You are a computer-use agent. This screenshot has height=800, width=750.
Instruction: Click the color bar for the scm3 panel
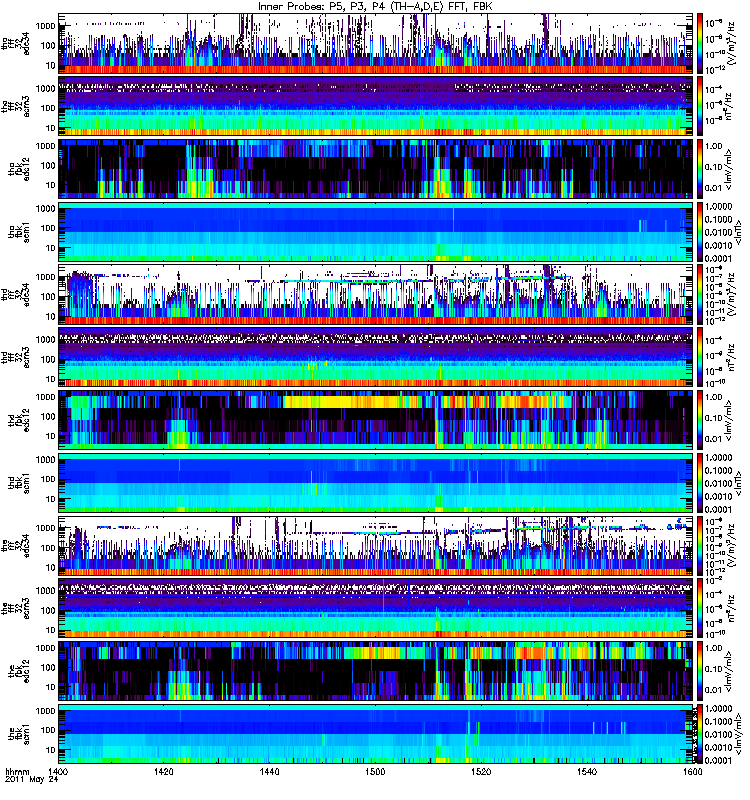700,608
